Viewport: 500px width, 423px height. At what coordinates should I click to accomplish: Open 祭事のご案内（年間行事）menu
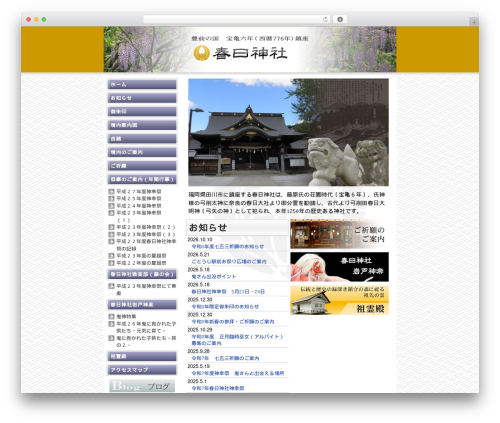(x=142, y=179)
